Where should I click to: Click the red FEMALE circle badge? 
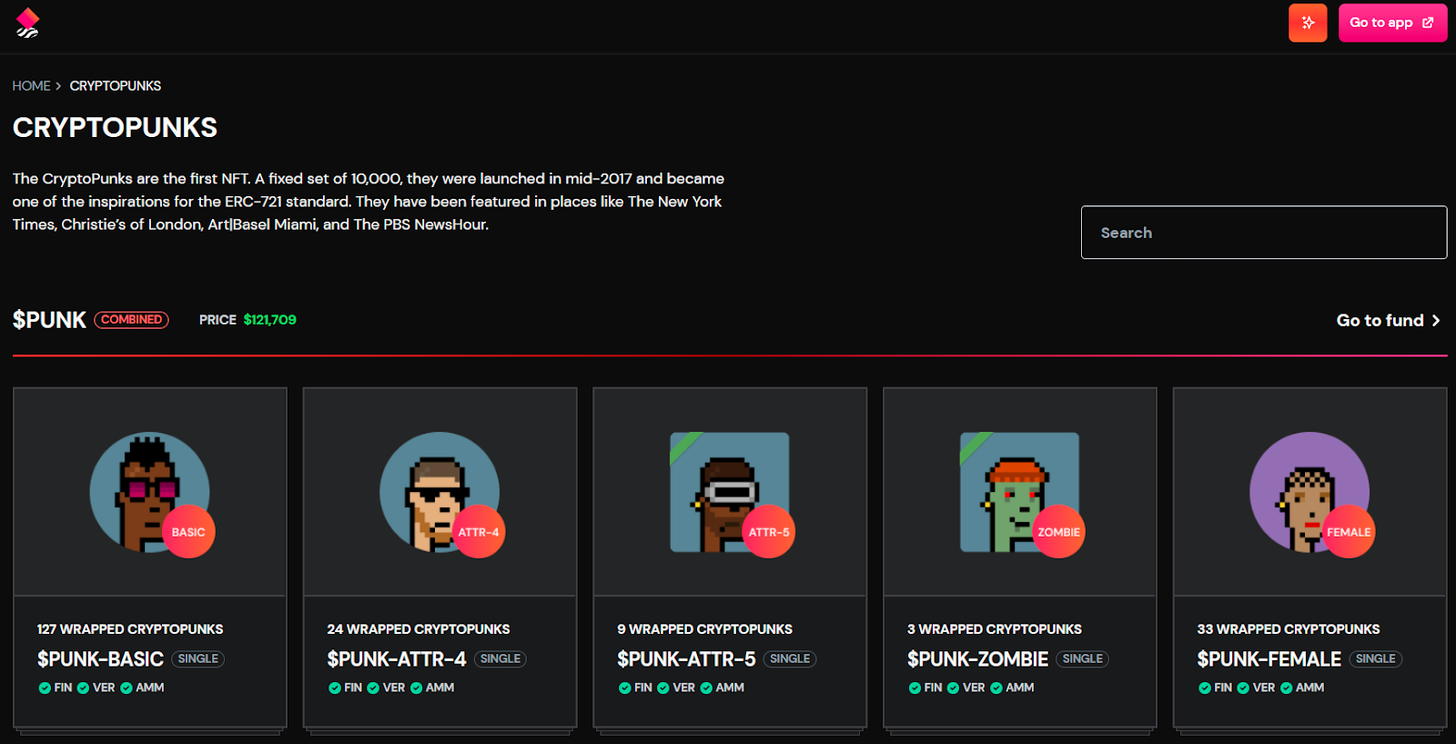[1349, 532]
